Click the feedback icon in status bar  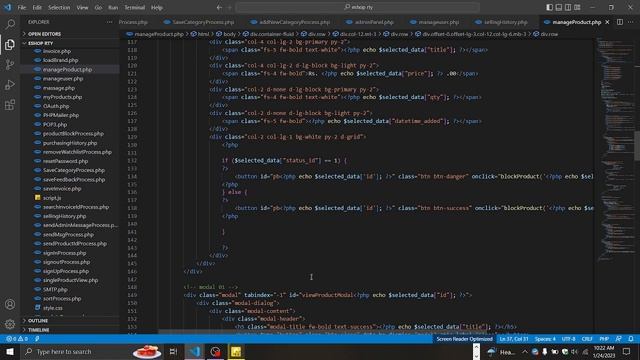point(619,339)
